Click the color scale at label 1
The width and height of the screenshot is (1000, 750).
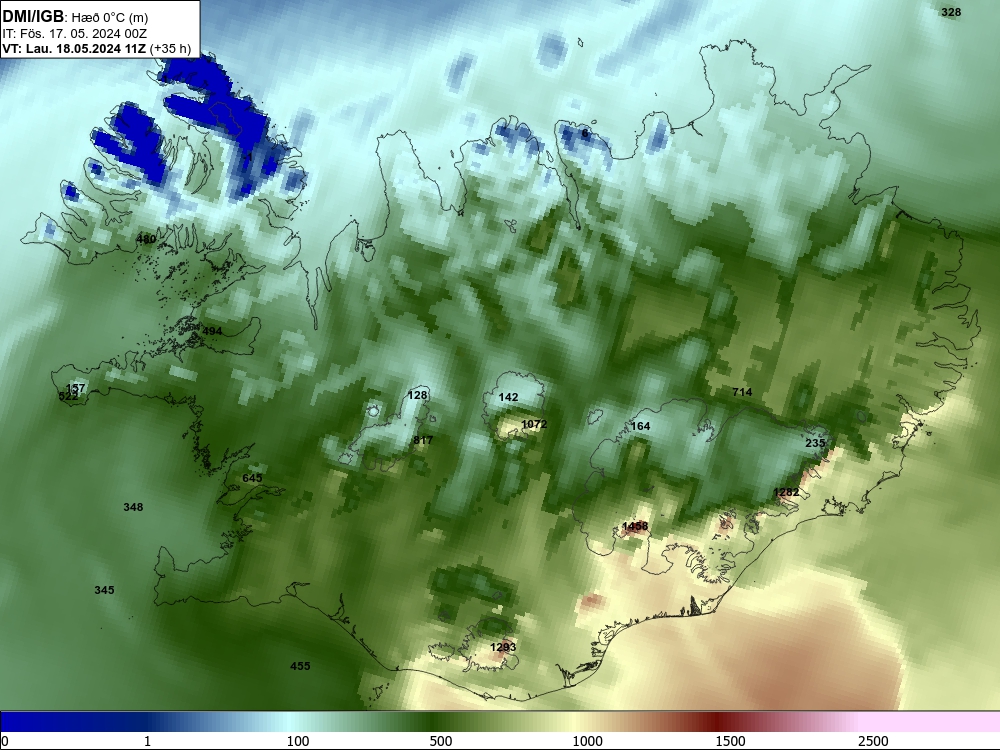[147, 741]
